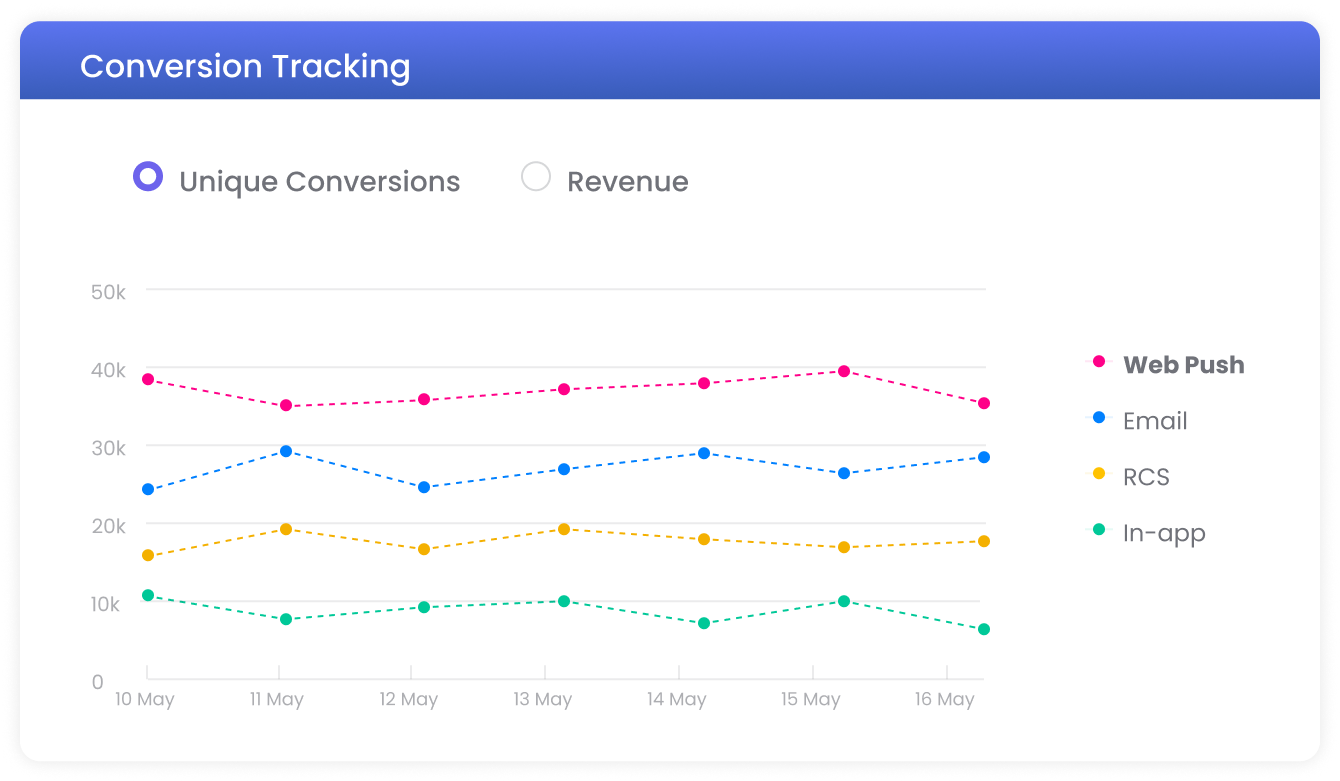The width and height of the screenshot is (1340, 781).
Task: Click RCS data point on 10 May
Action: 148,555
